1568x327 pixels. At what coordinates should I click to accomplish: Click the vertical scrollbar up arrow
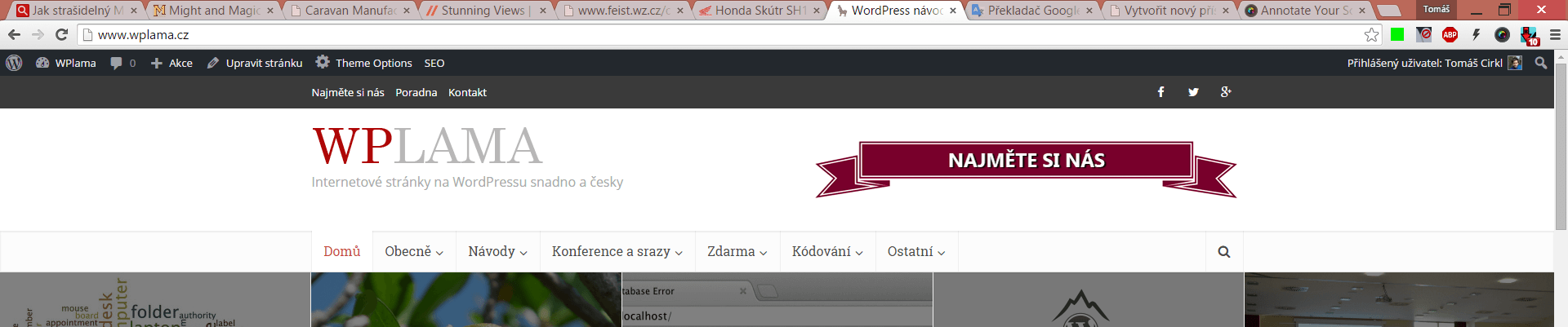(x=1561, y=55)
